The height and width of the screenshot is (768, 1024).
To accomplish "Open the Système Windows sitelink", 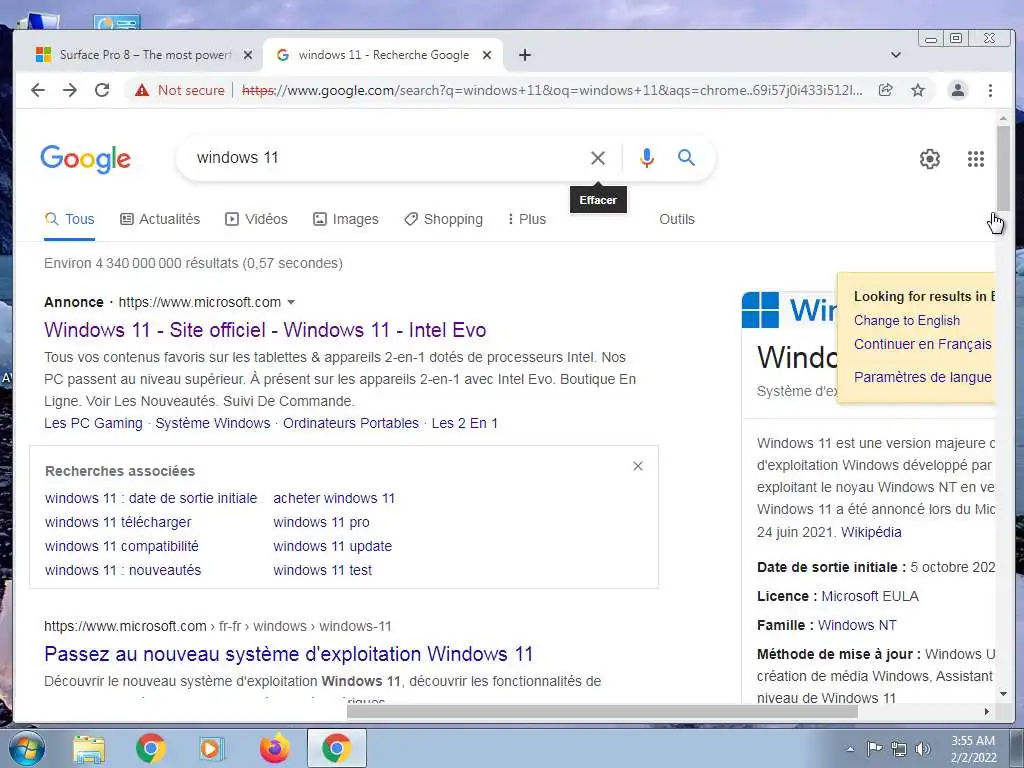I will [x=212, y=423].
